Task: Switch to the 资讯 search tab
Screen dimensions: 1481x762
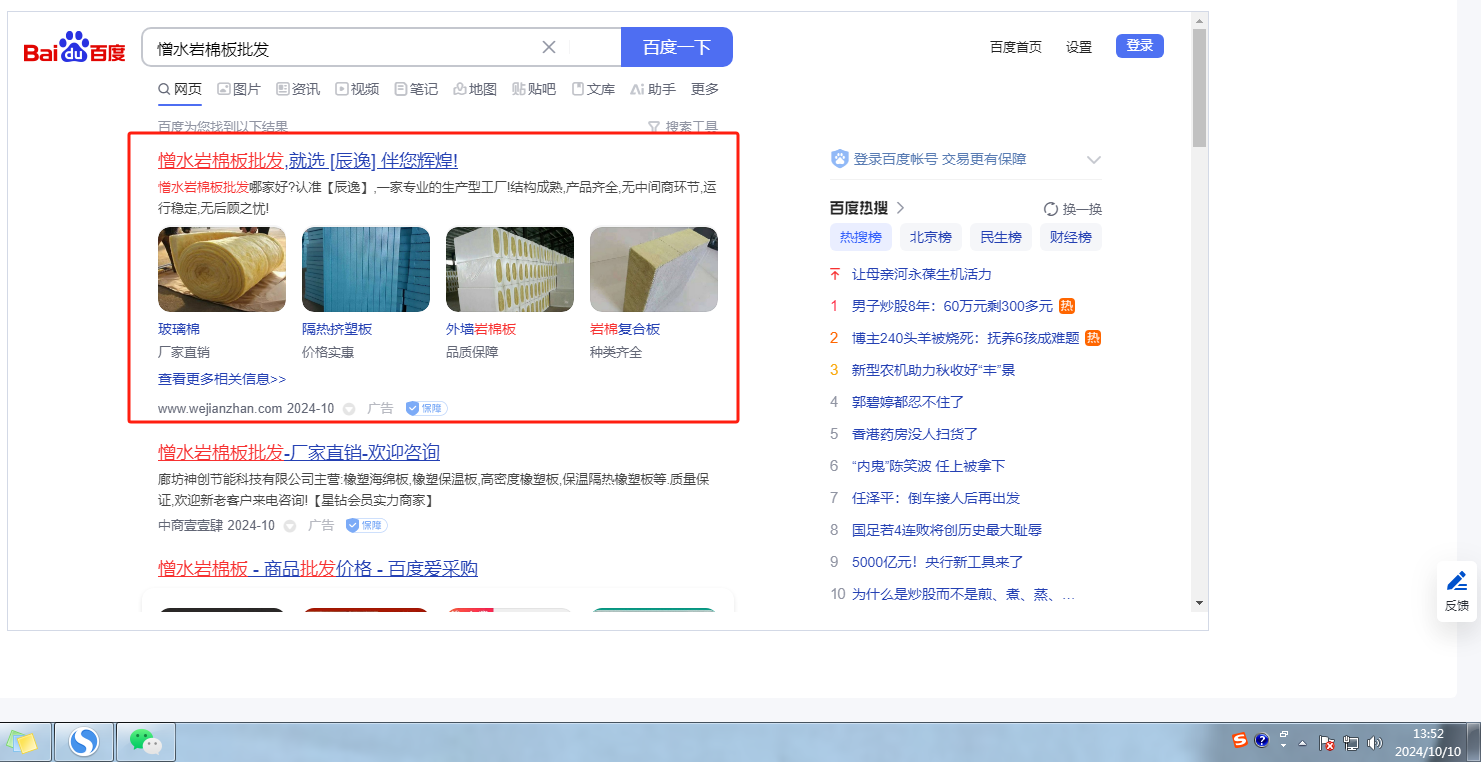Action: pos(298,89)
